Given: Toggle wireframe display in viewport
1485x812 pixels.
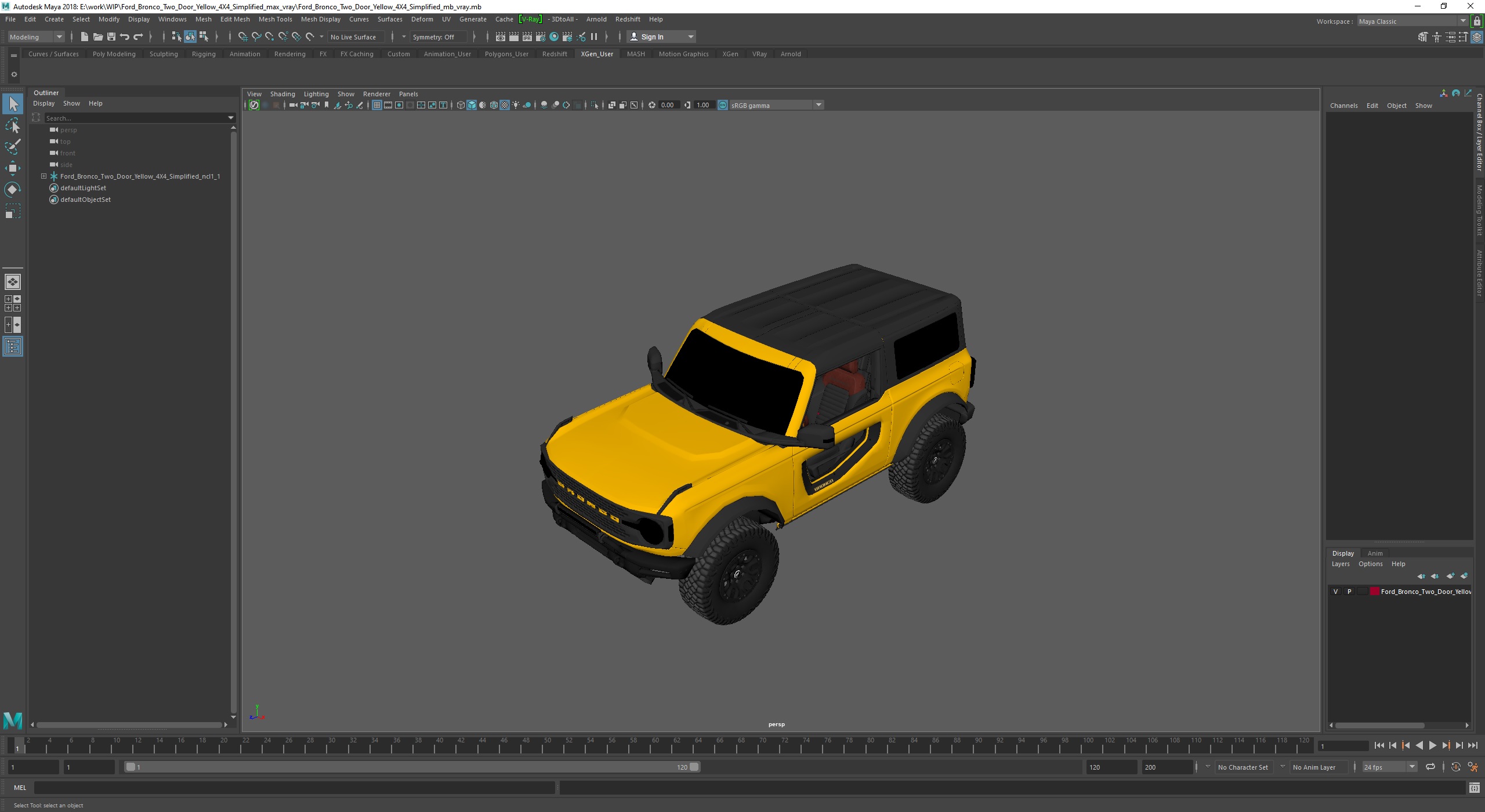Looking at the screenshot, I should (x=461, y=105).
